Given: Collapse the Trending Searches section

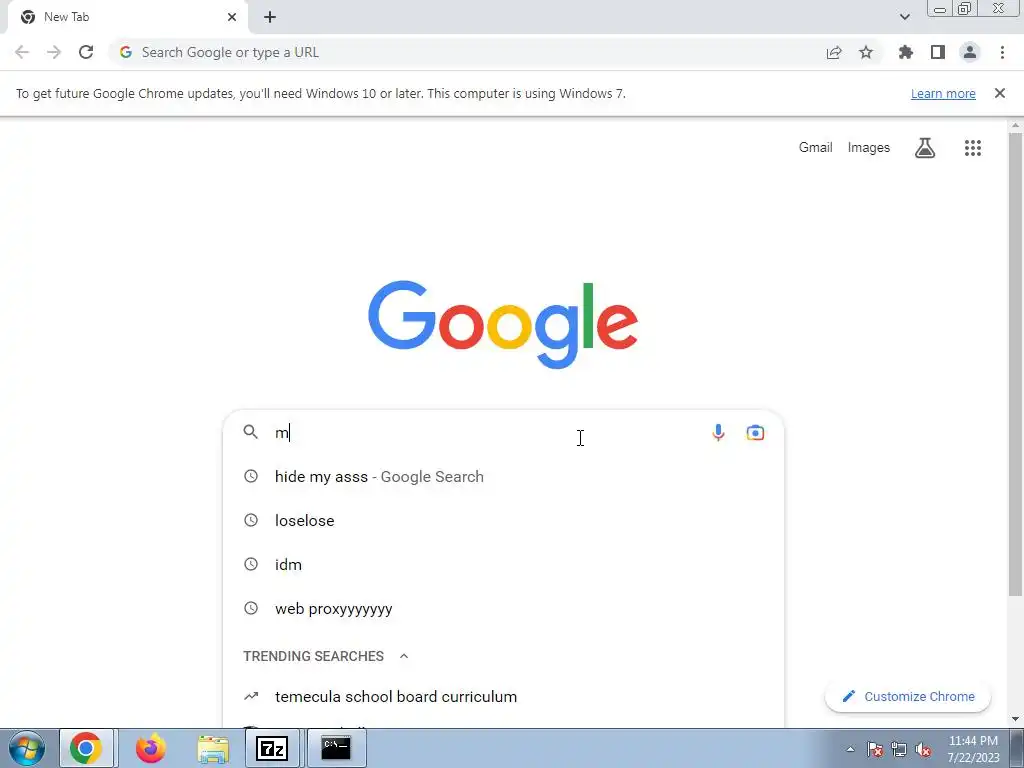Looking at the screenshot, I should click(404, 656).
